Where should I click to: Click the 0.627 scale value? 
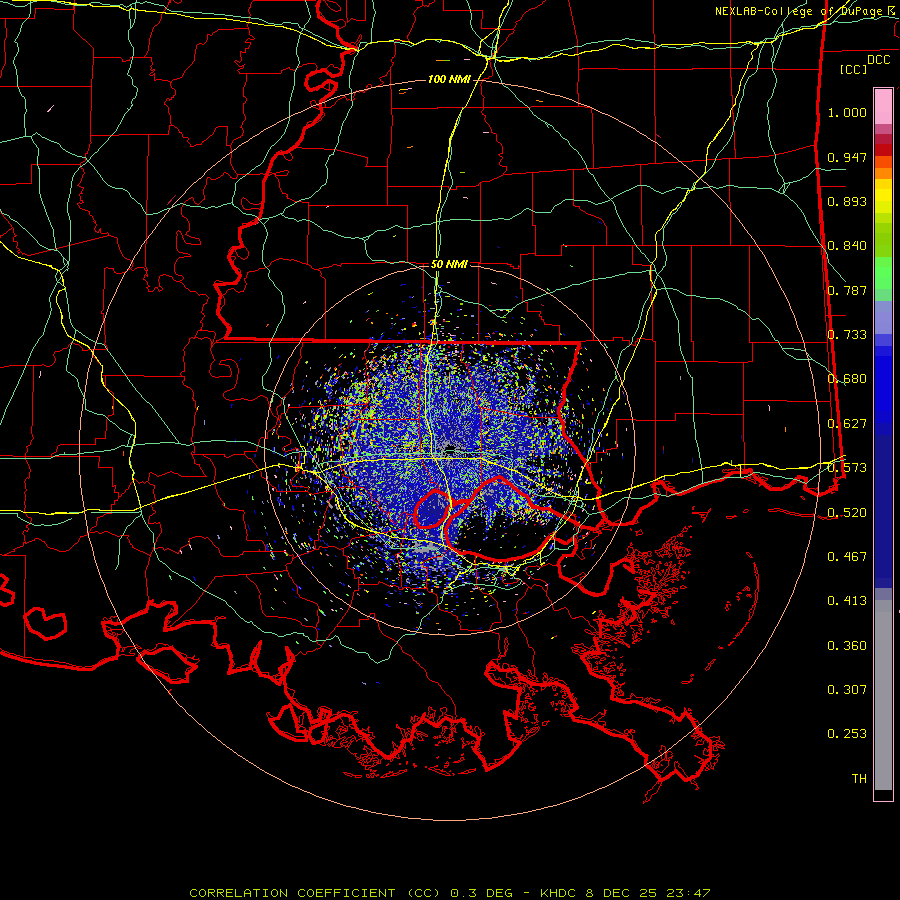coord(847,424)
